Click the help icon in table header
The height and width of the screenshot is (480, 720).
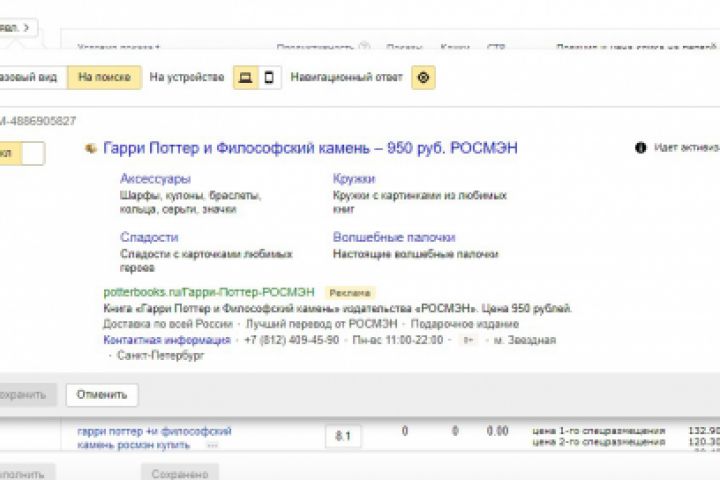[x=364, y=46]
